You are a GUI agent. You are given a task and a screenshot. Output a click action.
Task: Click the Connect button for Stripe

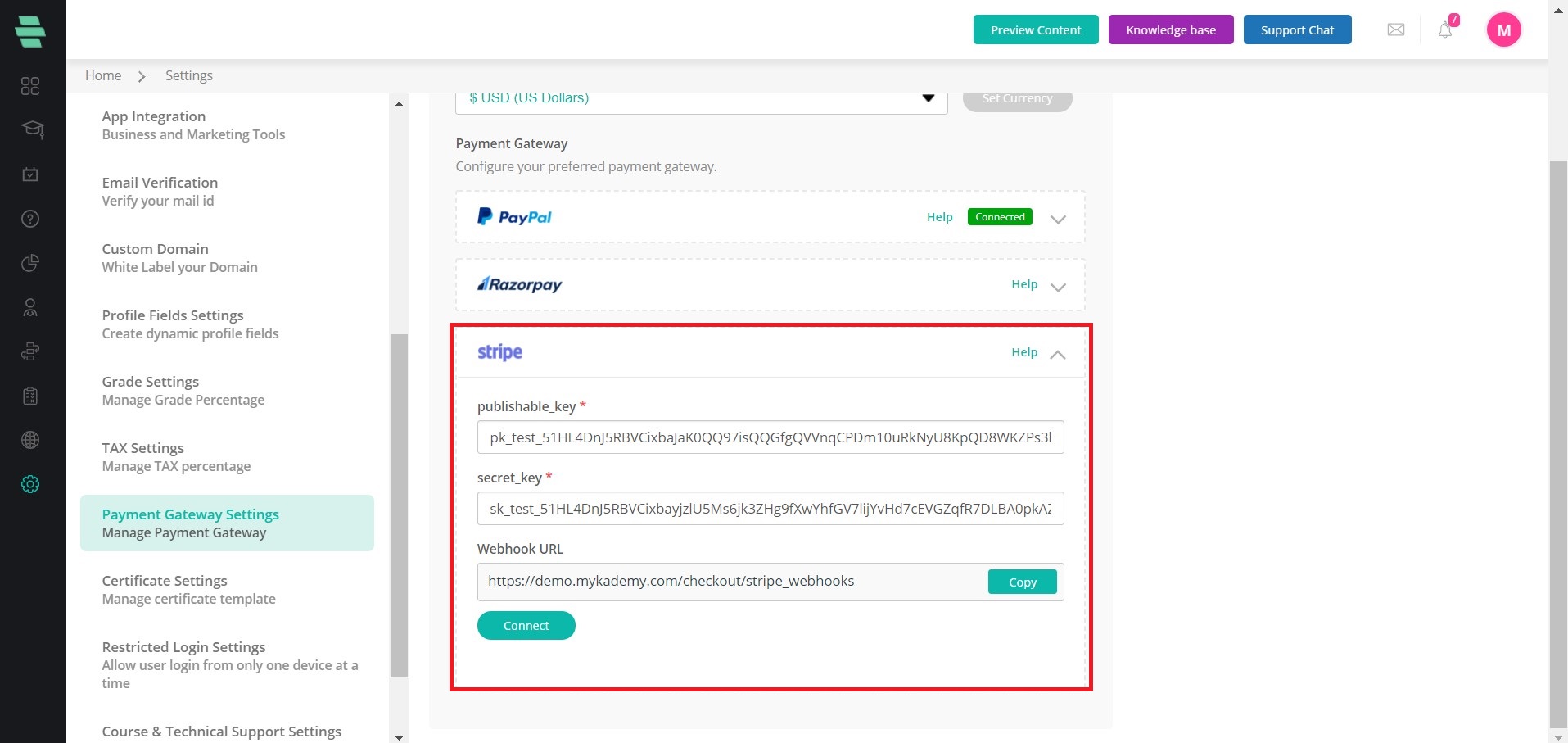(526, 626)
